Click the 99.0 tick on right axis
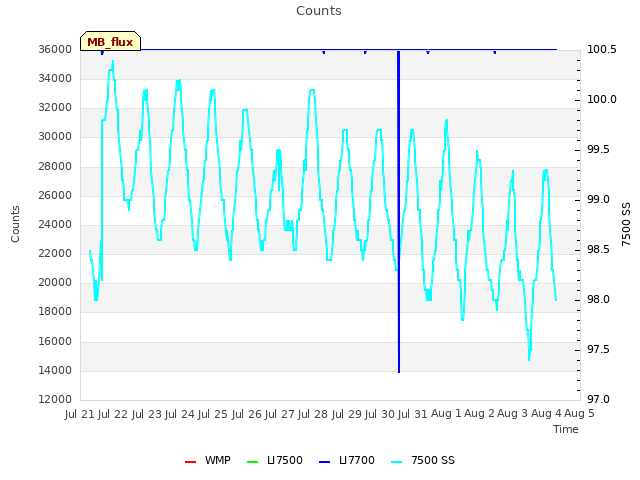The height and width of the screenshot is (480, 640). tap(598, 200)
